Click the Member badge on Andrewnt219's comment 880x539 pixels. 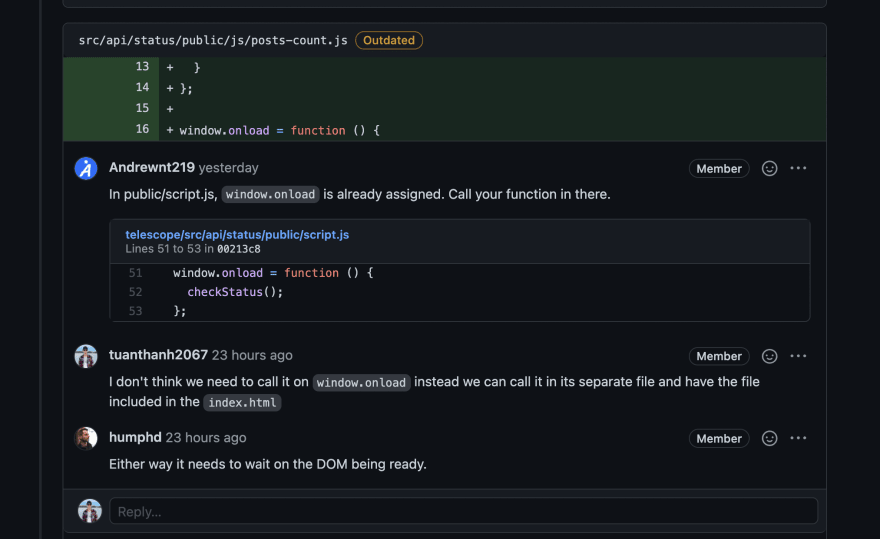coord(719,168)
